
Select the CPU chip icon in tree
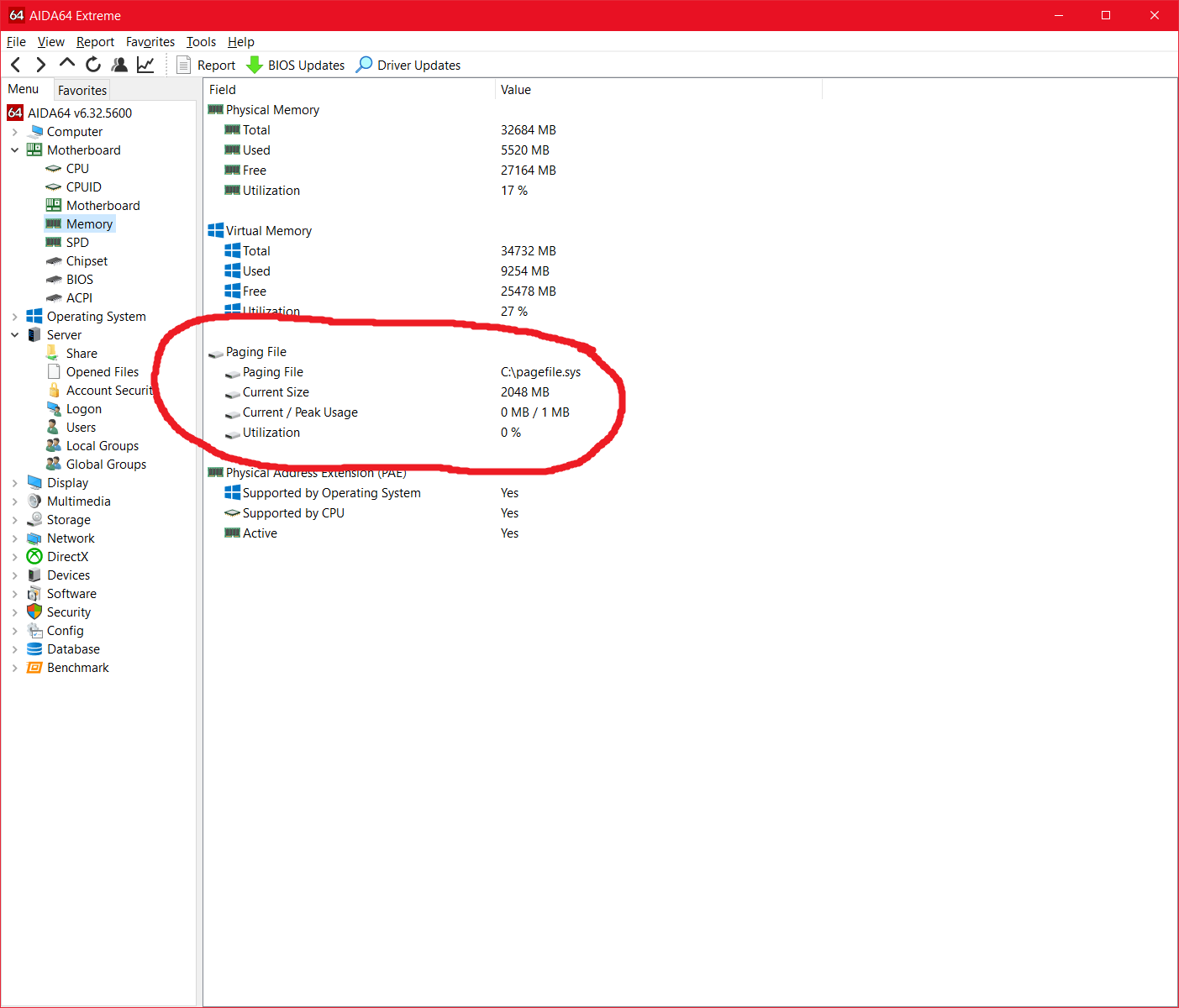tap(53, 169)
